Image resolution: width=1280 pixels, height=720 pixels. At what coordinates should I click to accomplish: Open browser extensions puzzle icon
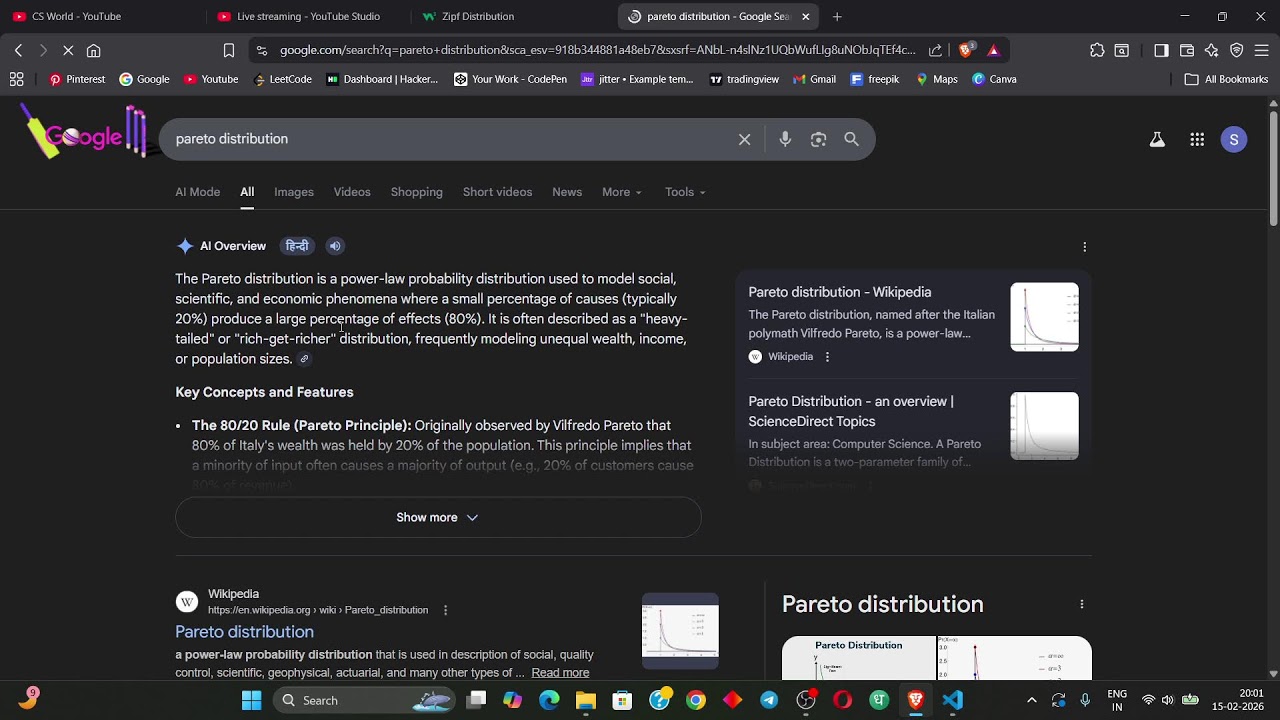coord(1097,50)
